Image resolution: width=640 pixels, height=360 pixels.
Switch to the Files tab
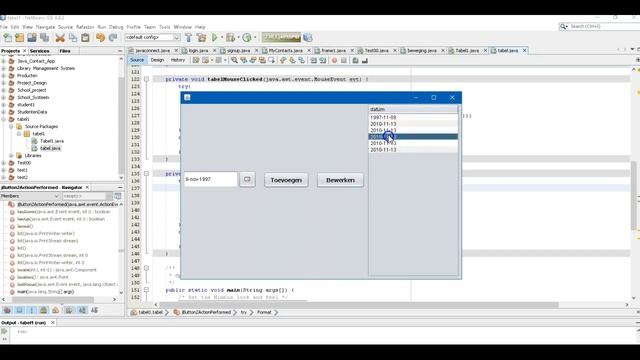pyautogui.click(x=65, y=51)
